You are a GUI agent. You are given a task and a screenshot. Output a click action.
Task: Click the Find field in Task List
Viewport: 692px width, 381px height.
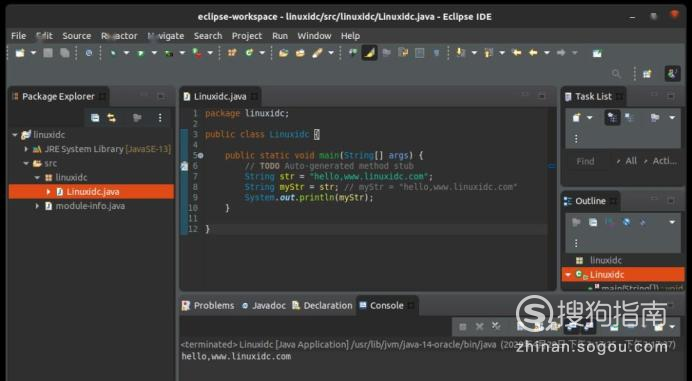(586, 161)
